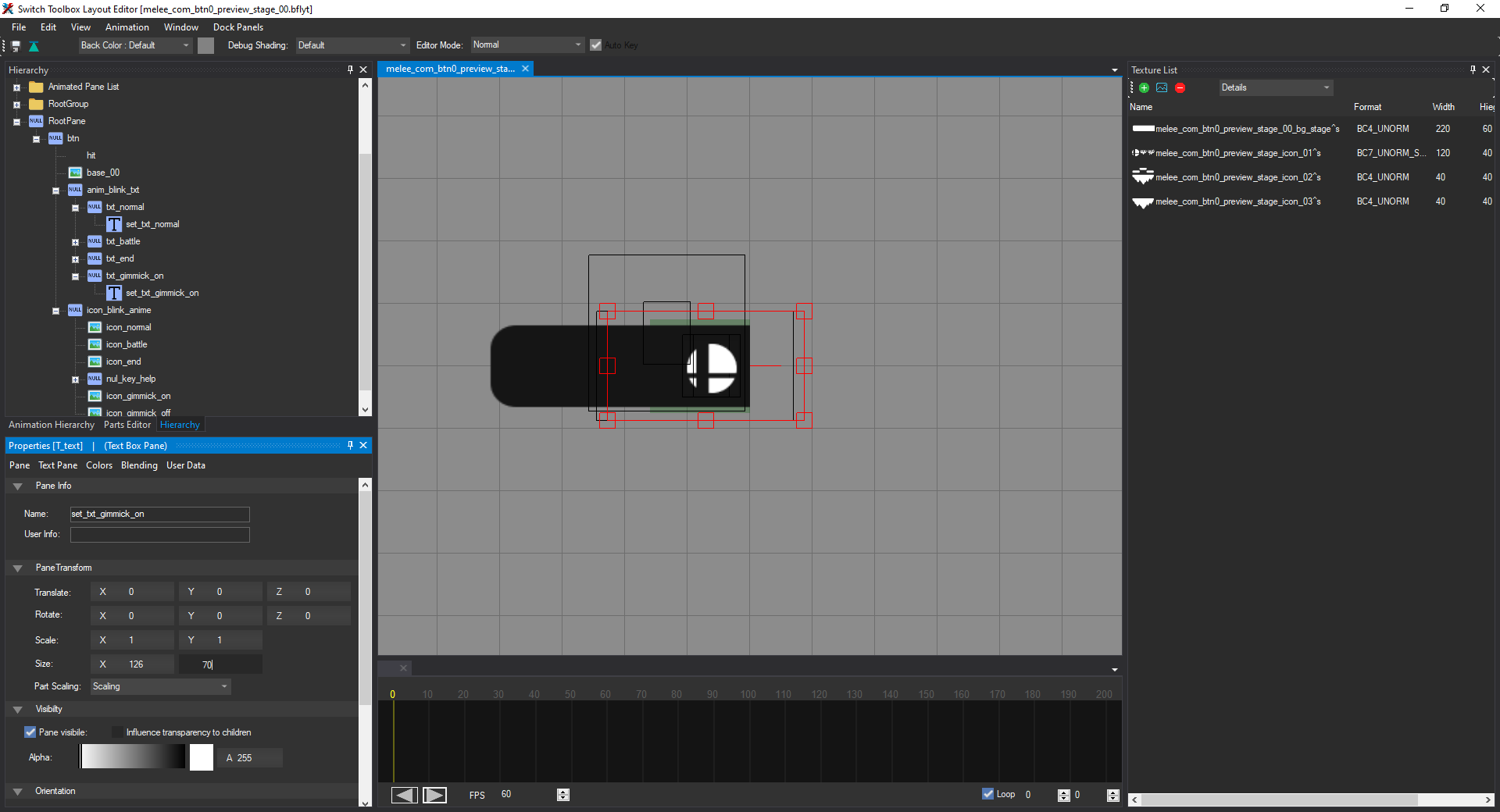Click the teal triangle toolbar icon

tap(34, 46)
